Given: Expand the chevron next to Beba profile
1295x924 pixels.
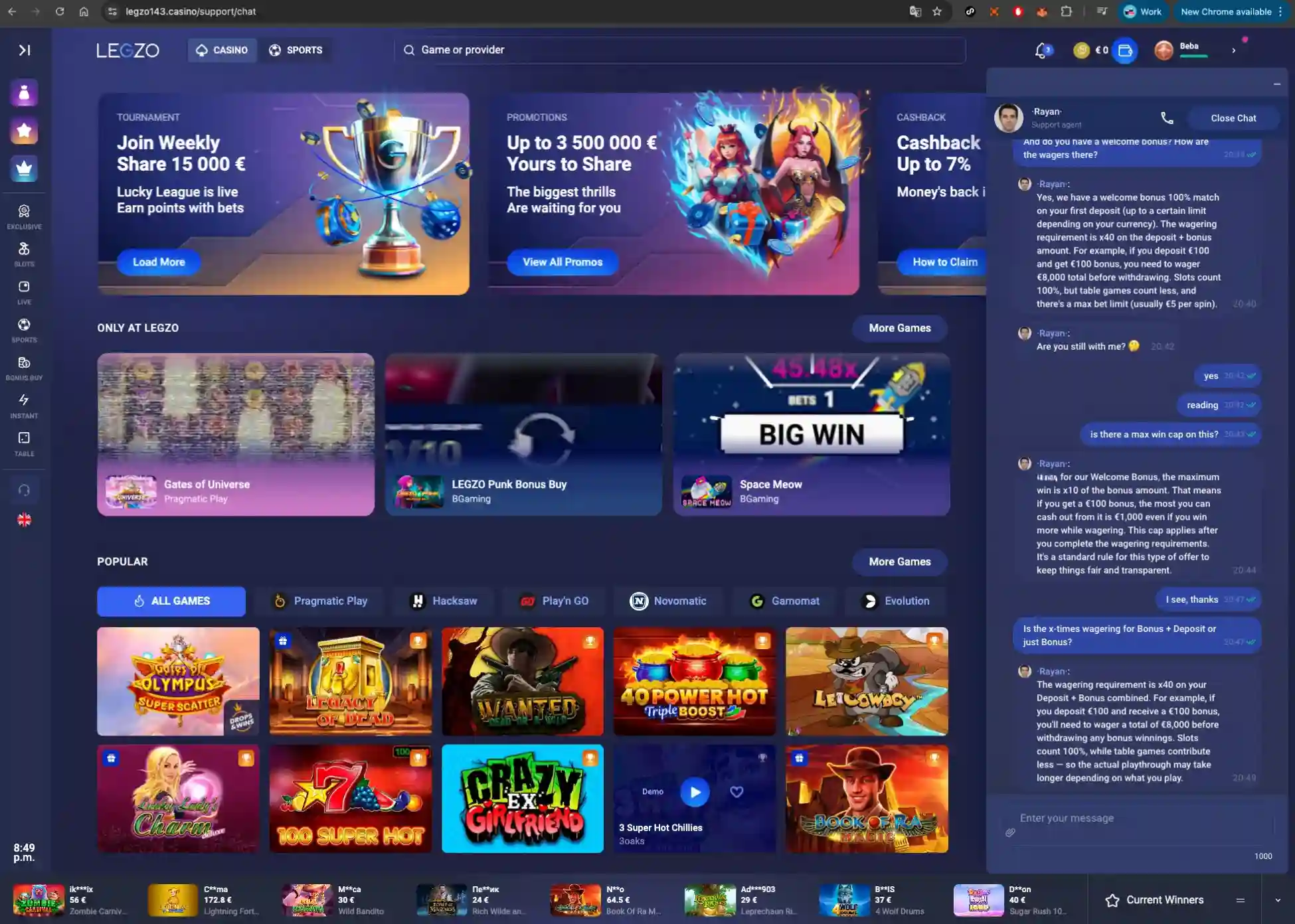Looking at the screenshot, I should coord(1234,50).
